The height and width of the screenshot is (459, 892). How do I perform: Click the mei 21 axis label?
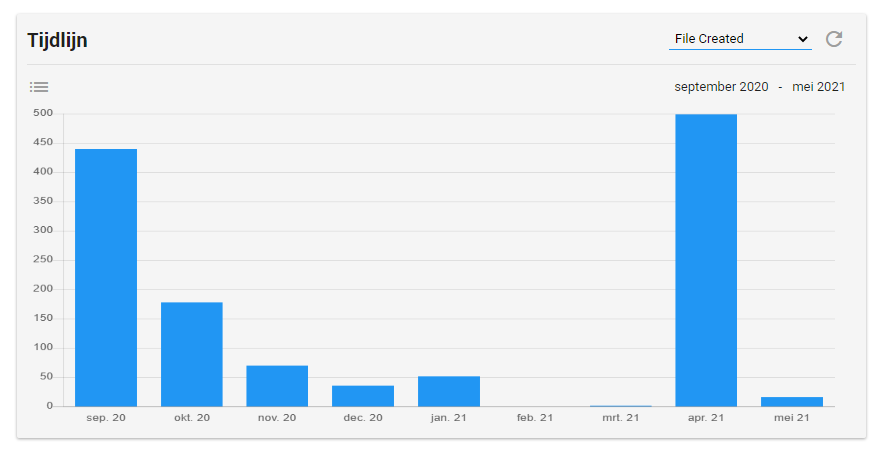791,417
